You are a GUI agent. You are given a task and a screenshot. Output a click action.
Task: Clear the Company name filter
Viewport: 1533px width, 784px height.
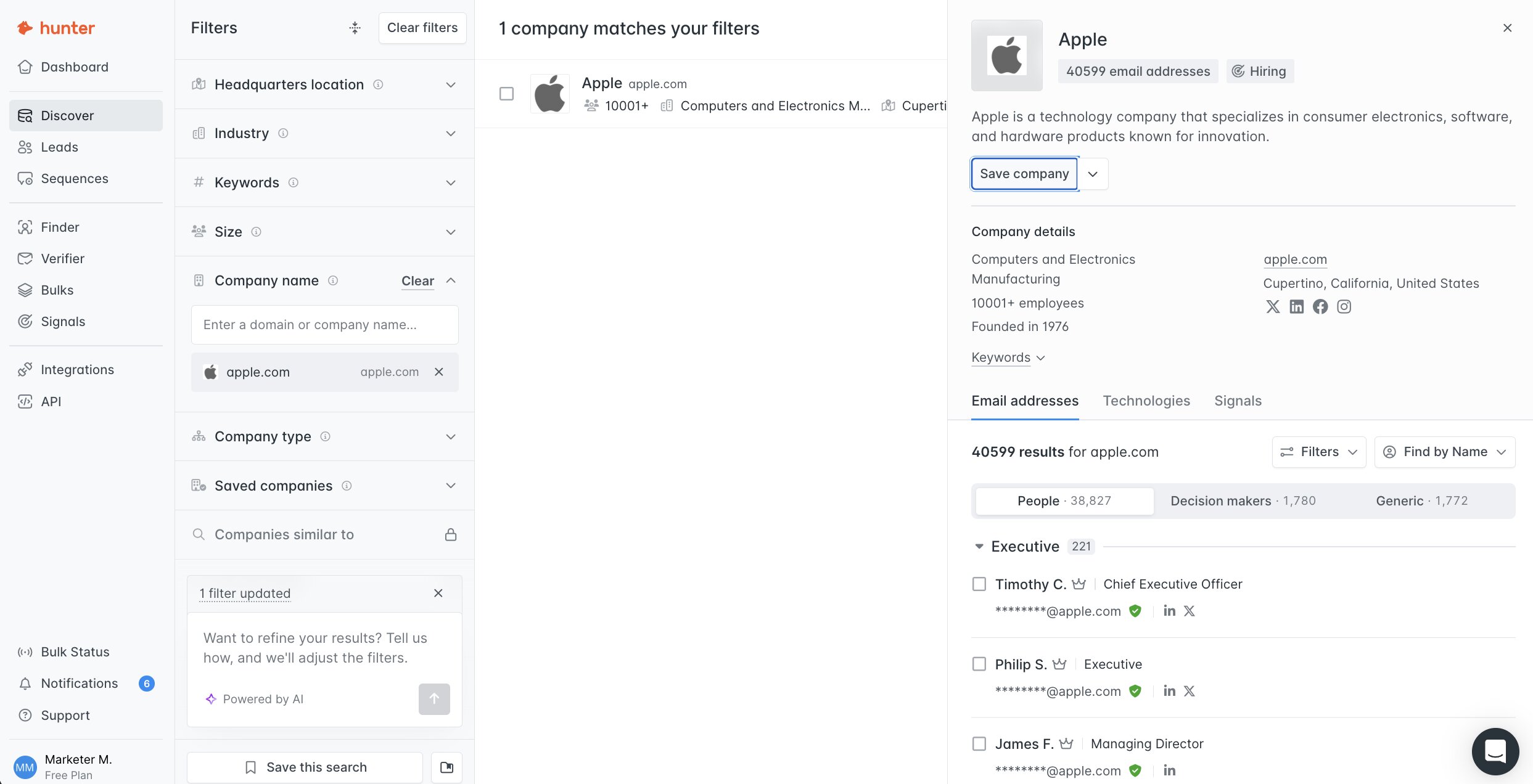click(x=417, y=281)
